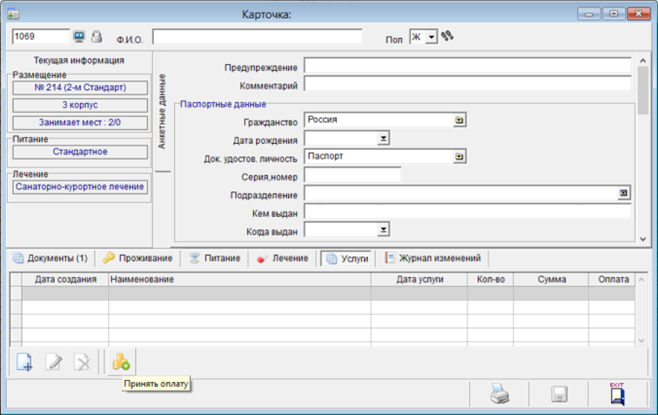Click the delete service record icon
This screenshot has height=415, width=658.
84,361
